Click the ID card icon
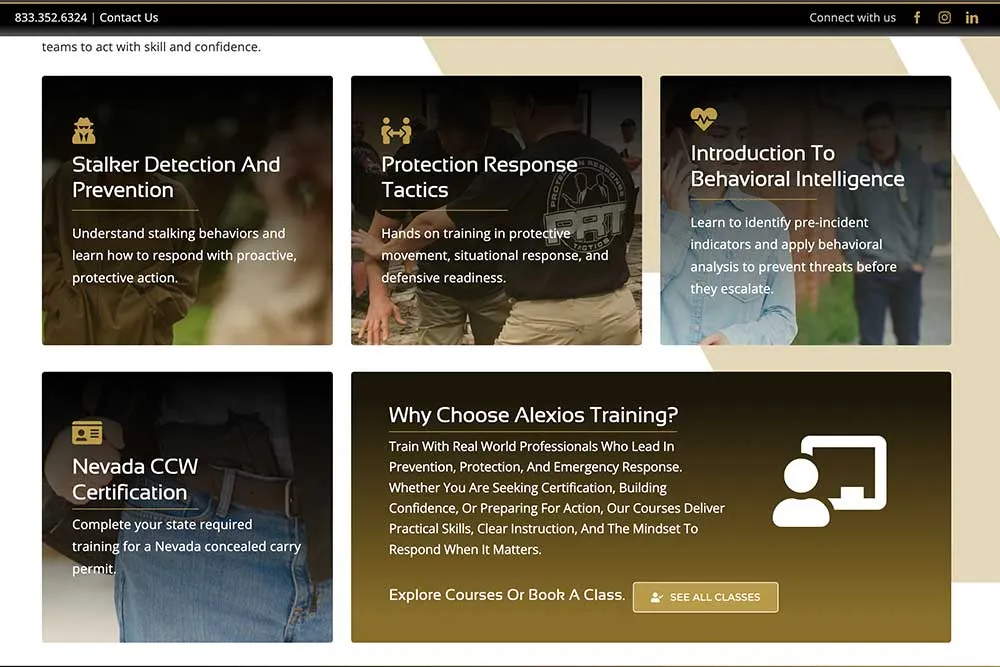 87,433
